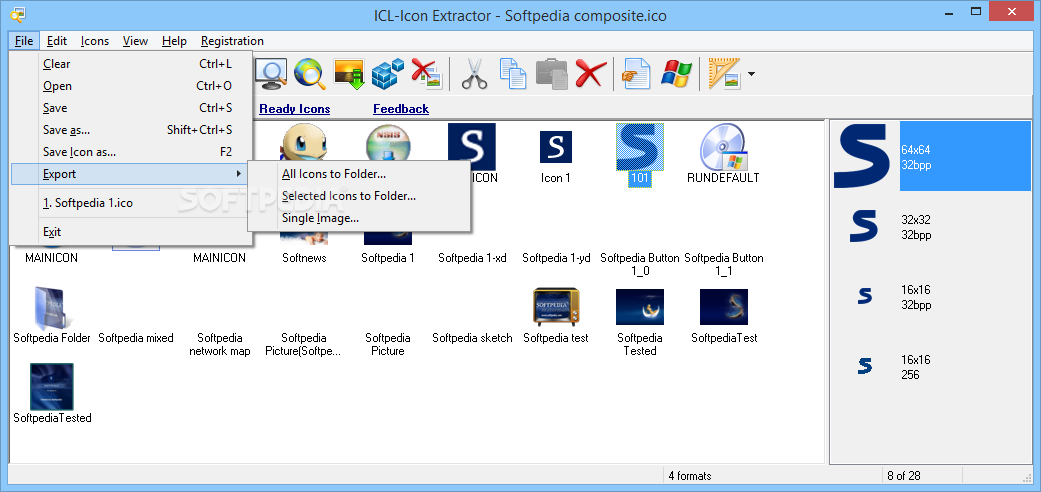Choose Save Icon as... menu entry
Image resolution: width=1041 pixels, height=492 pixels.
pos(131,151)
